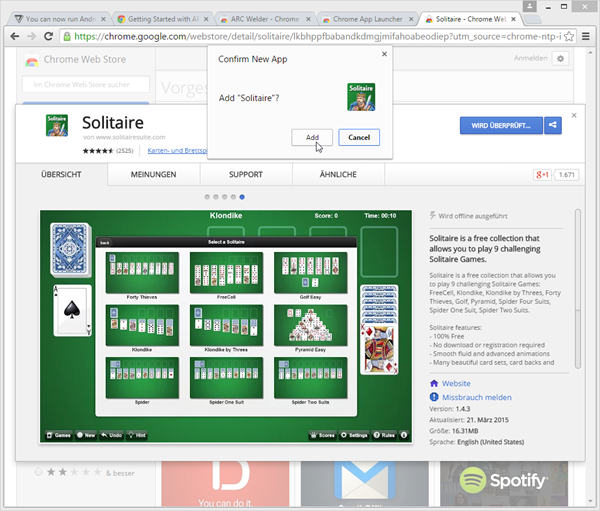Close the Confirm New App dialog with X
This screenshot has width=600, height=511.
(x=384, y=54)
